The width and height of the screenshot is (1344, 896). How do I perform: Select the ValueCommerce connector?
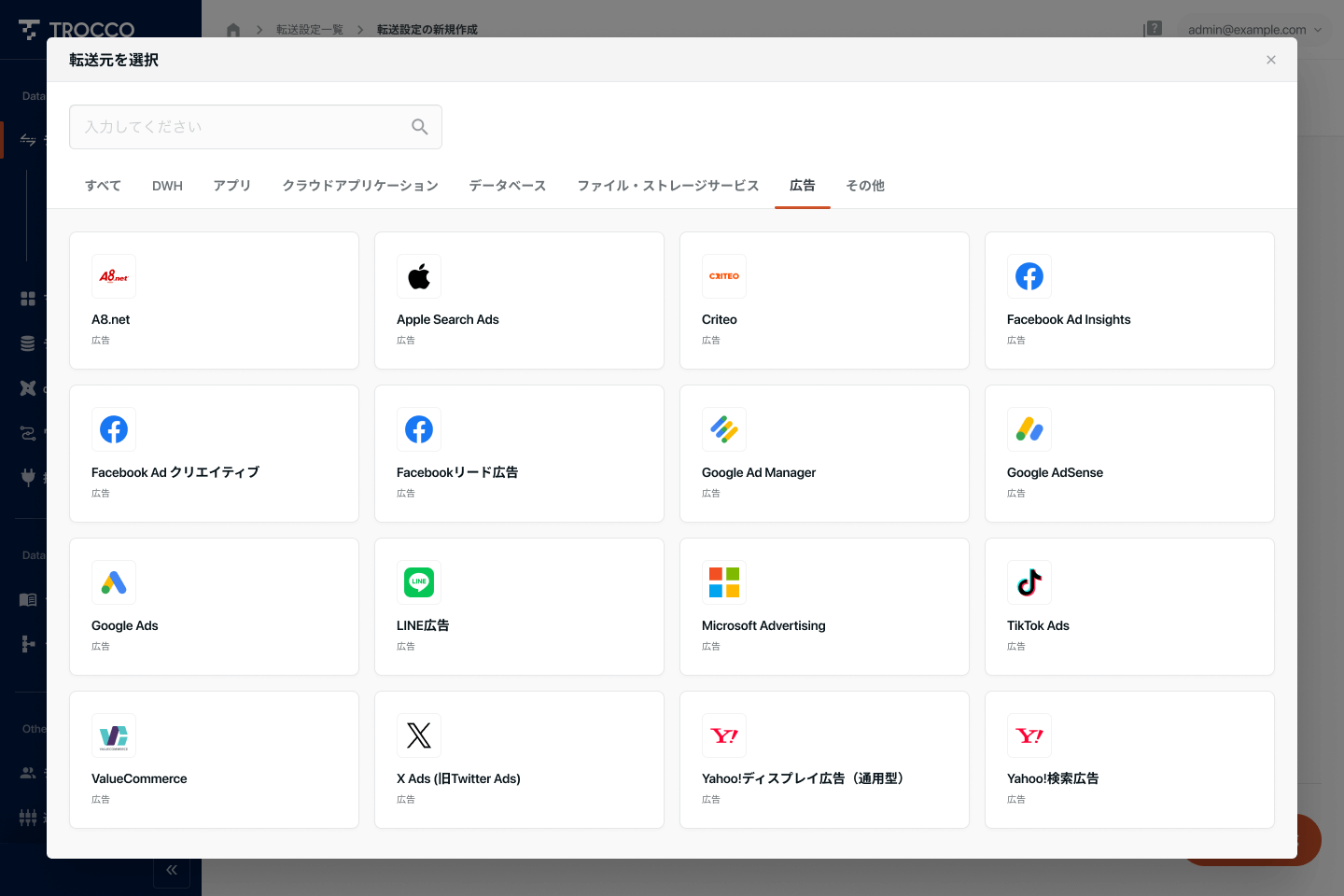pos(214,760)
